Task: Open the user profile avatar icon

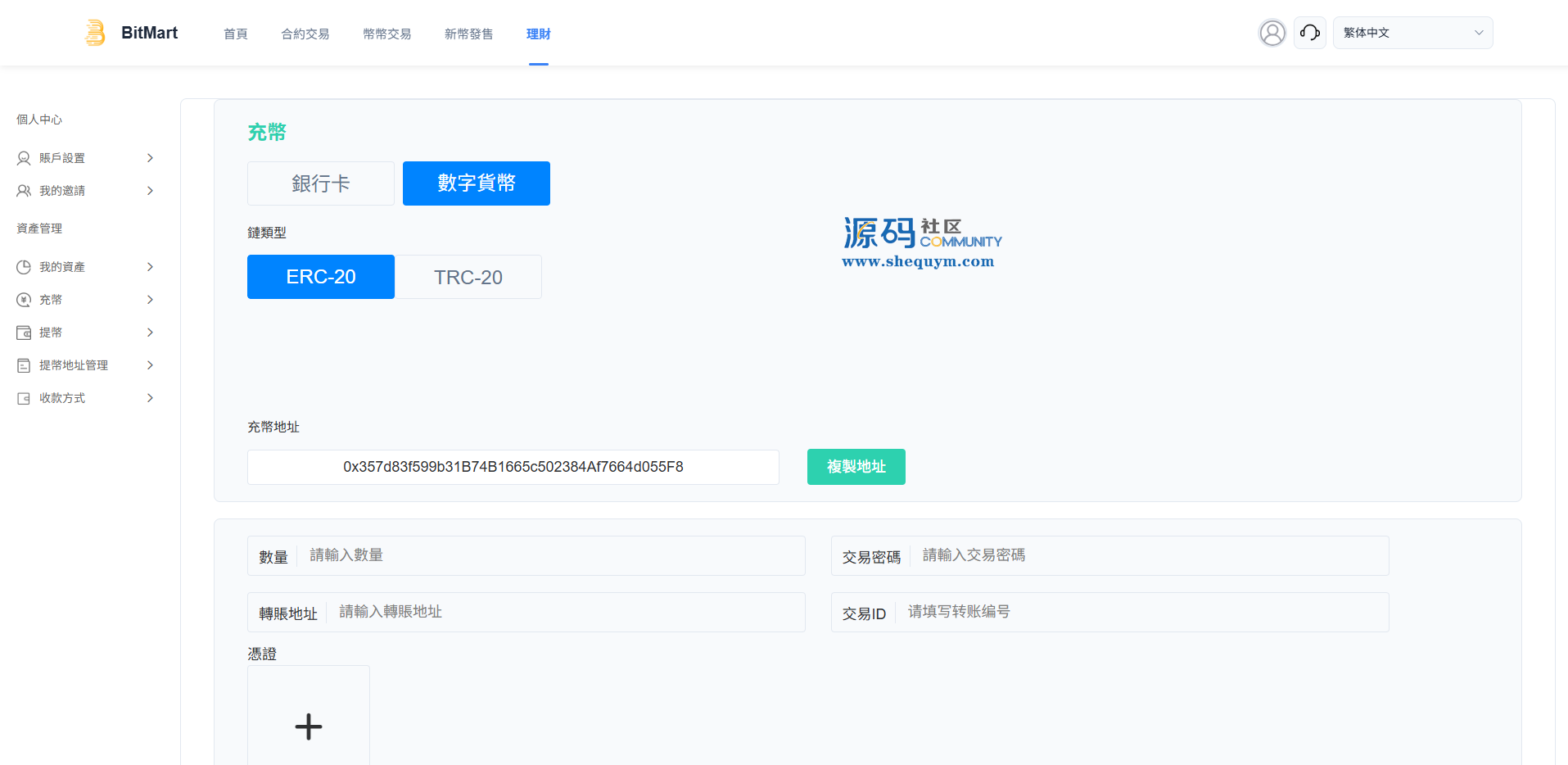Action: 1272,33
